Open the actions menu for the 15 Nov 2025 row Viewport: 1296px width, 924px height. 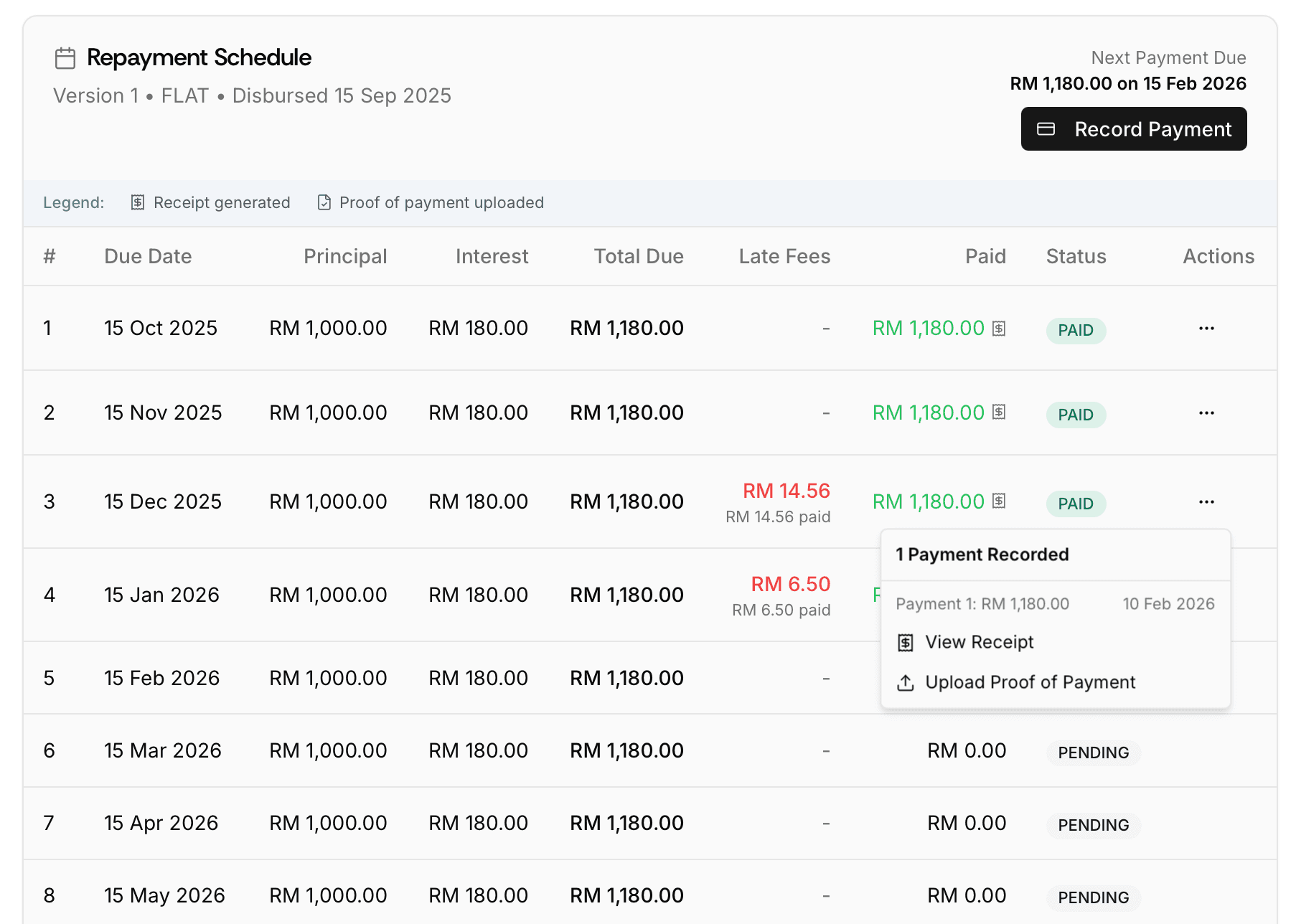tap(1206, 412)
